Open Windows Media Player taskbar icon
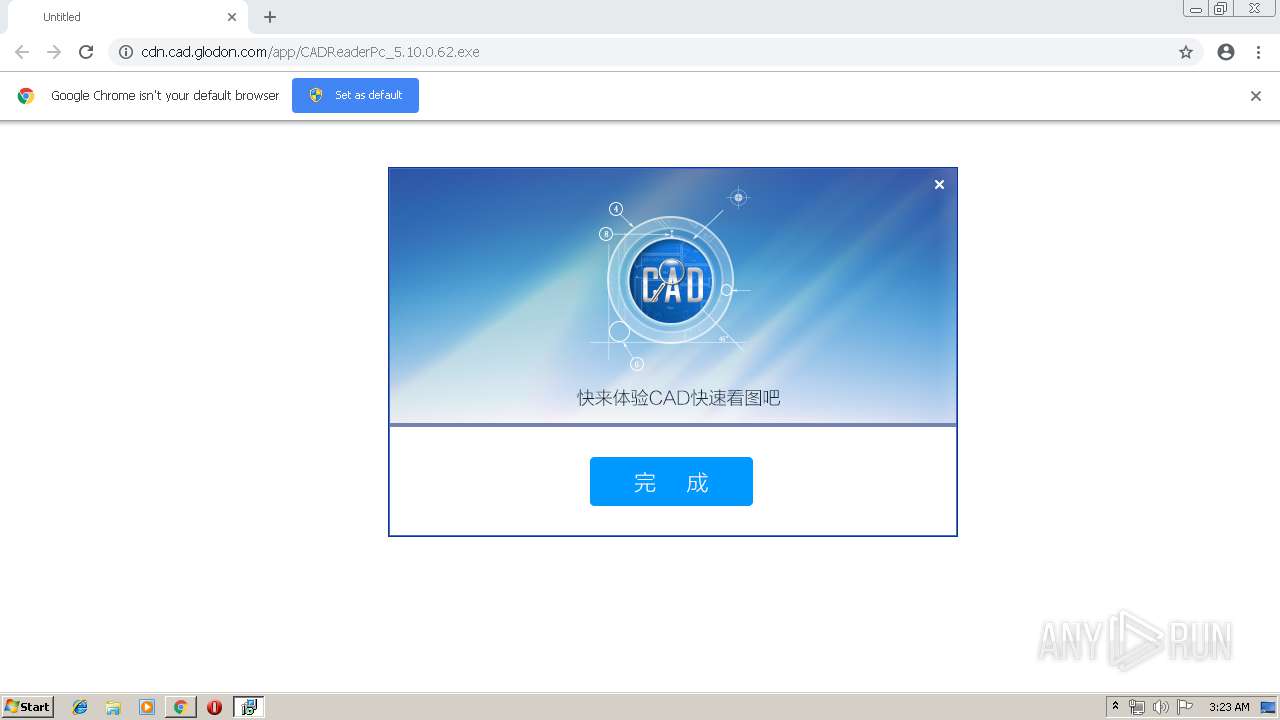 (147, 707)
